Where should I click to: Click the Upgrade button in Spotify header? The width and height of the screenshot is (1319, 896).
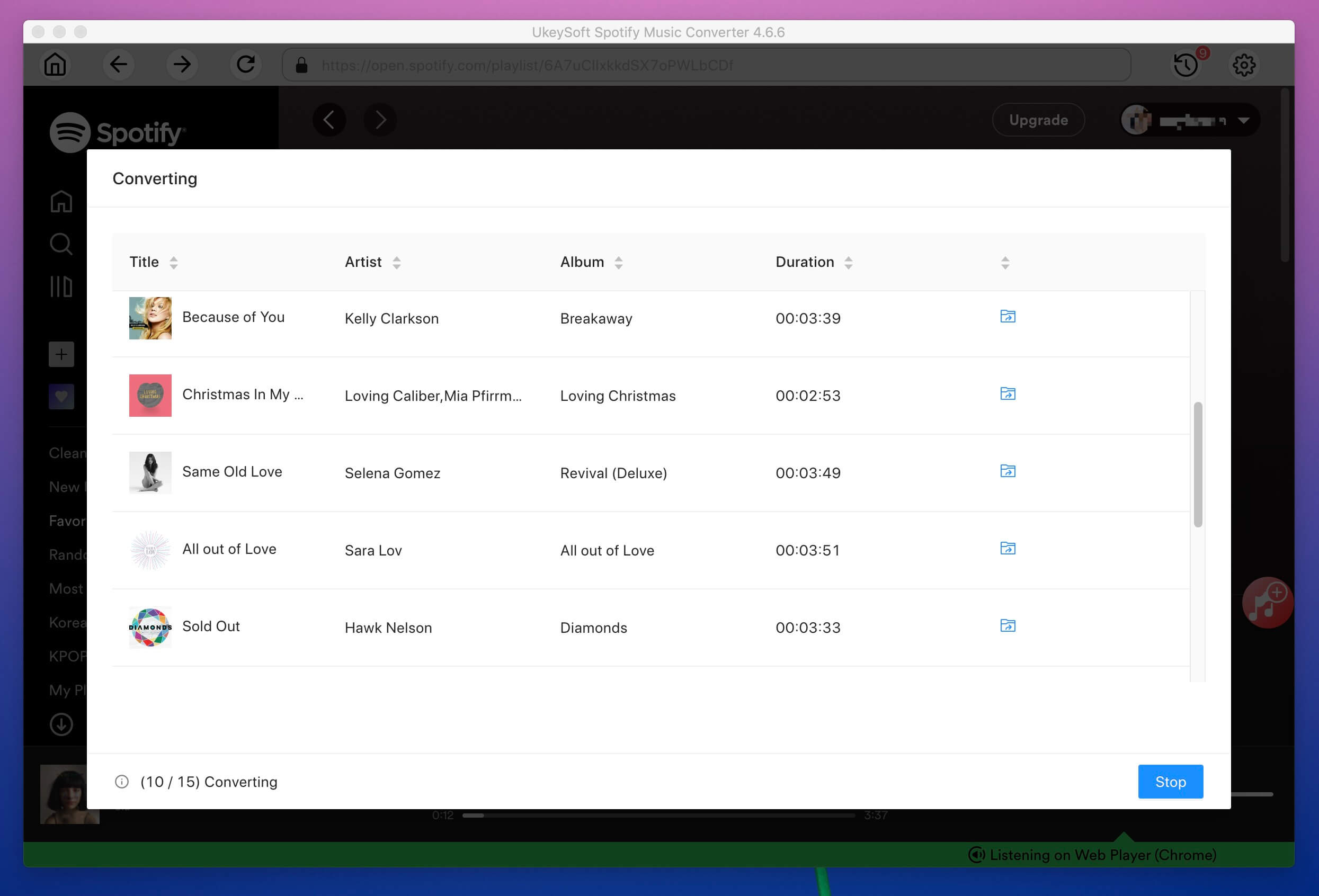(1038, 120)
